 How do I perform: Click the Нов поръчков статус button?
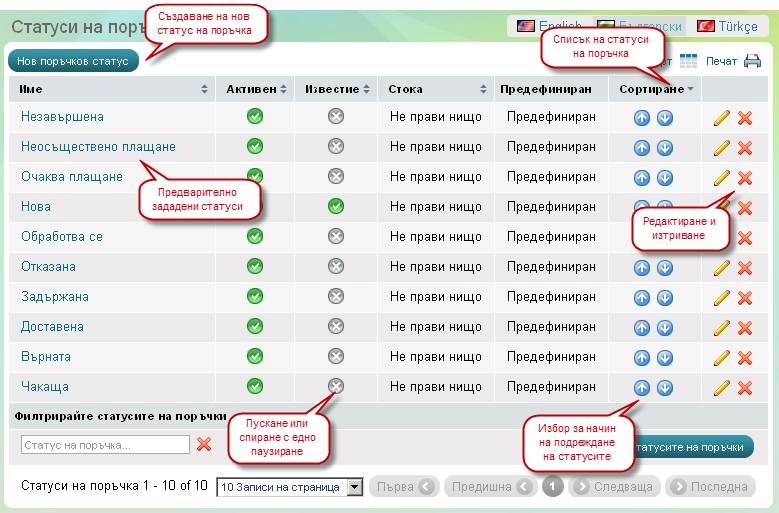73,61
